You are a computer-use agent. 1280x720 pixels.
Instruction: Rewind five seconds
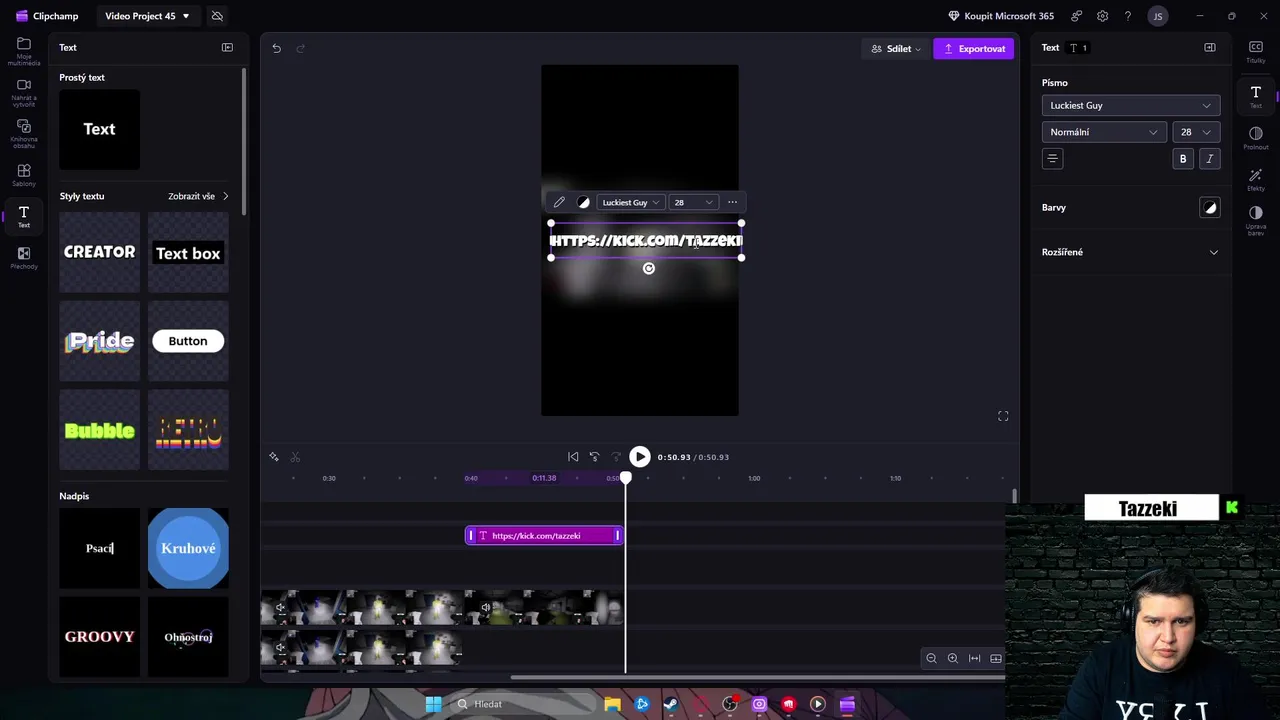594,457
